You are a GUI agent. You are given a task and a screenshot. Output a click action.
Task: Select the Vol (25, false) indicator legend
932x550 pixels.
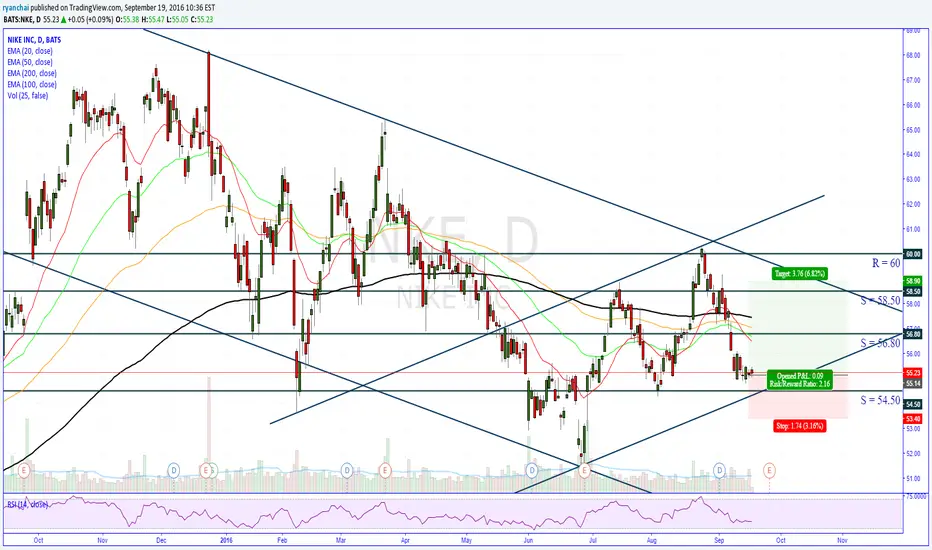click(x=27, y=96)
